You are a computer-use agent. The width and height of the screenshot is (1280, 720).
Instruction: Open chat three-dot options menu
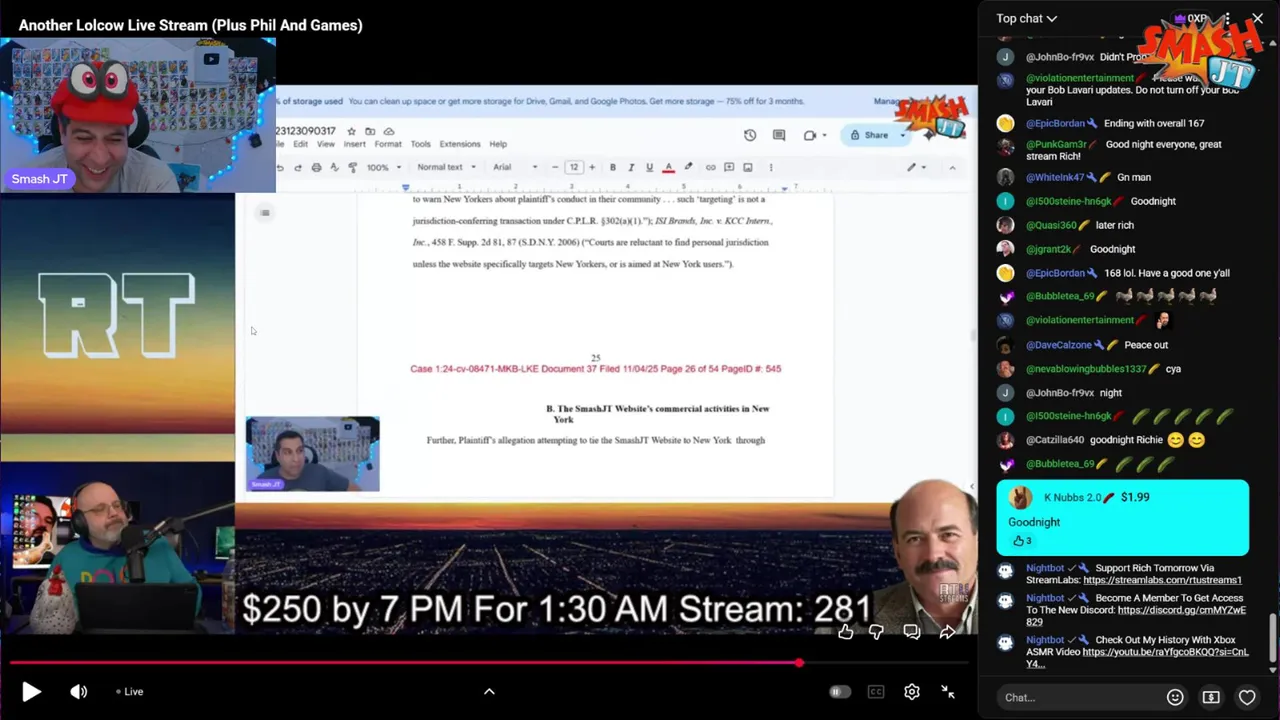click(x=1226, y=18)
